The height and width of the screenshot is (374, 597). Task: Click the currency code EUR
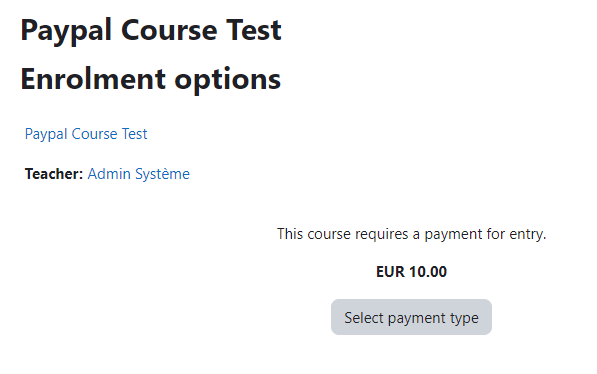coord(390,272)
